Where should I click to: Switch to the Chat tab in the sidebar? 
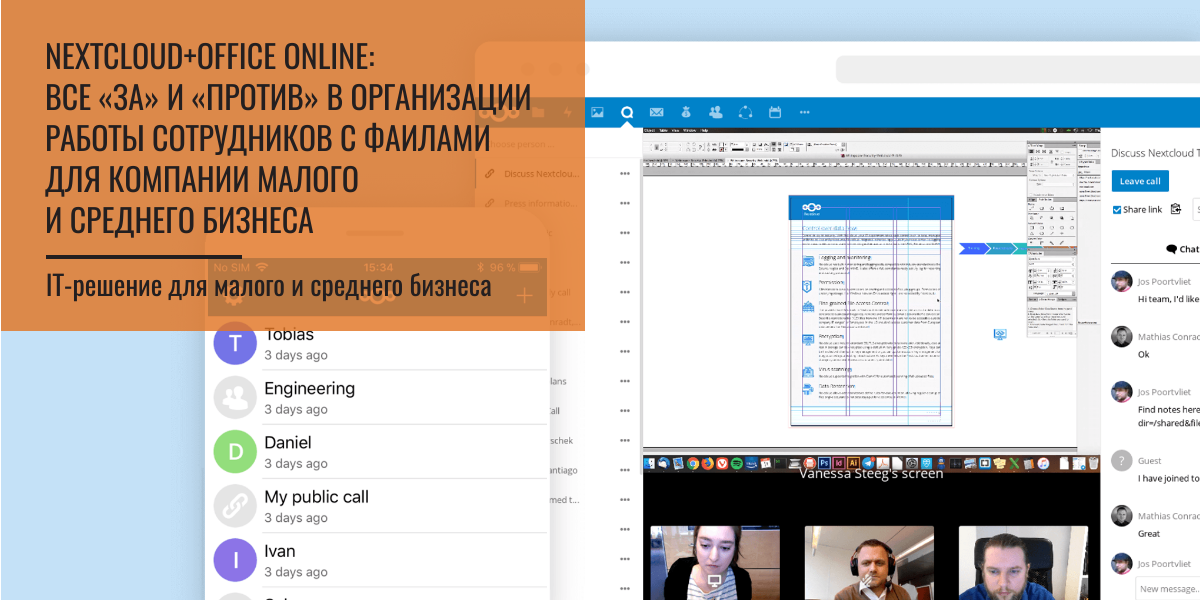(1183, 249)
